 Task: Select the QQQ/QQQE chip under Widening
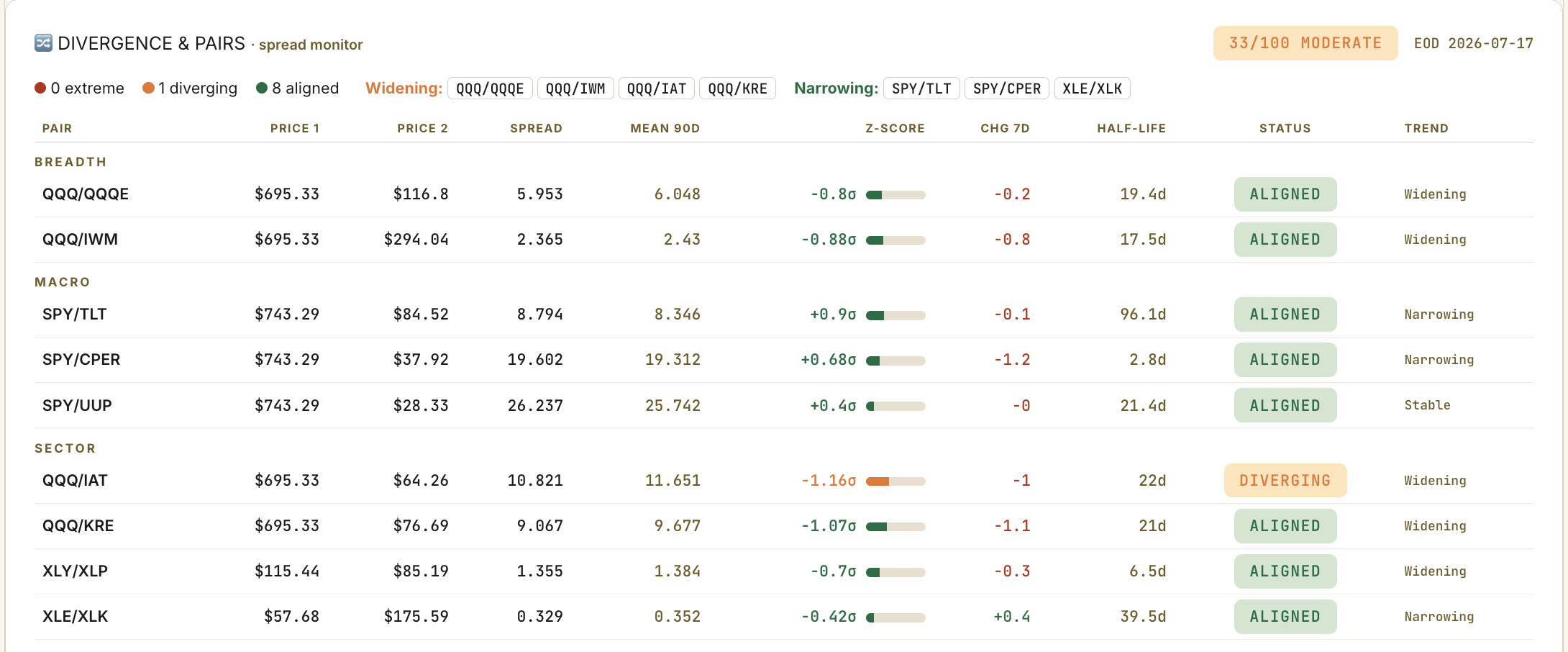[x=490, y=89]
